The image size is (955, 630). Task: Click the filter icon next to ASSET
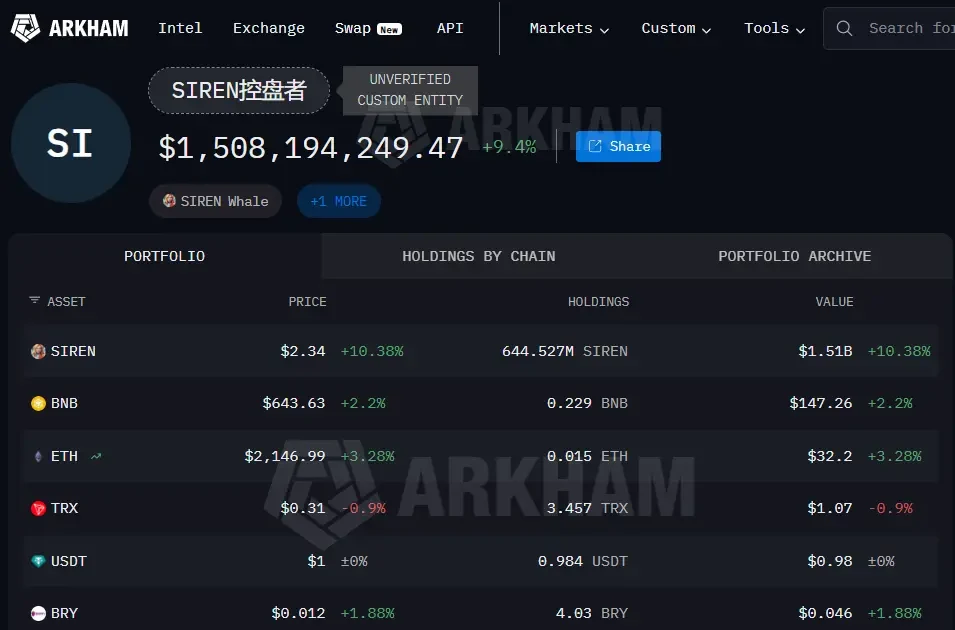click(x=35, y=300)
